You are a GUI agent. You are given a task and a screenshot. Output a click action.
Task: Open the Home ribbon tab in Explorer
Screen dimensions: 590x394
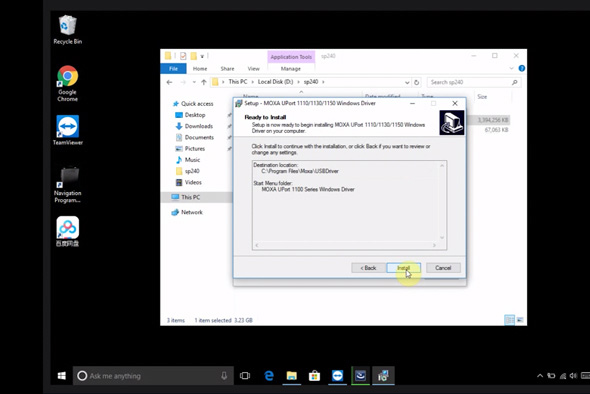click(200, 68)
